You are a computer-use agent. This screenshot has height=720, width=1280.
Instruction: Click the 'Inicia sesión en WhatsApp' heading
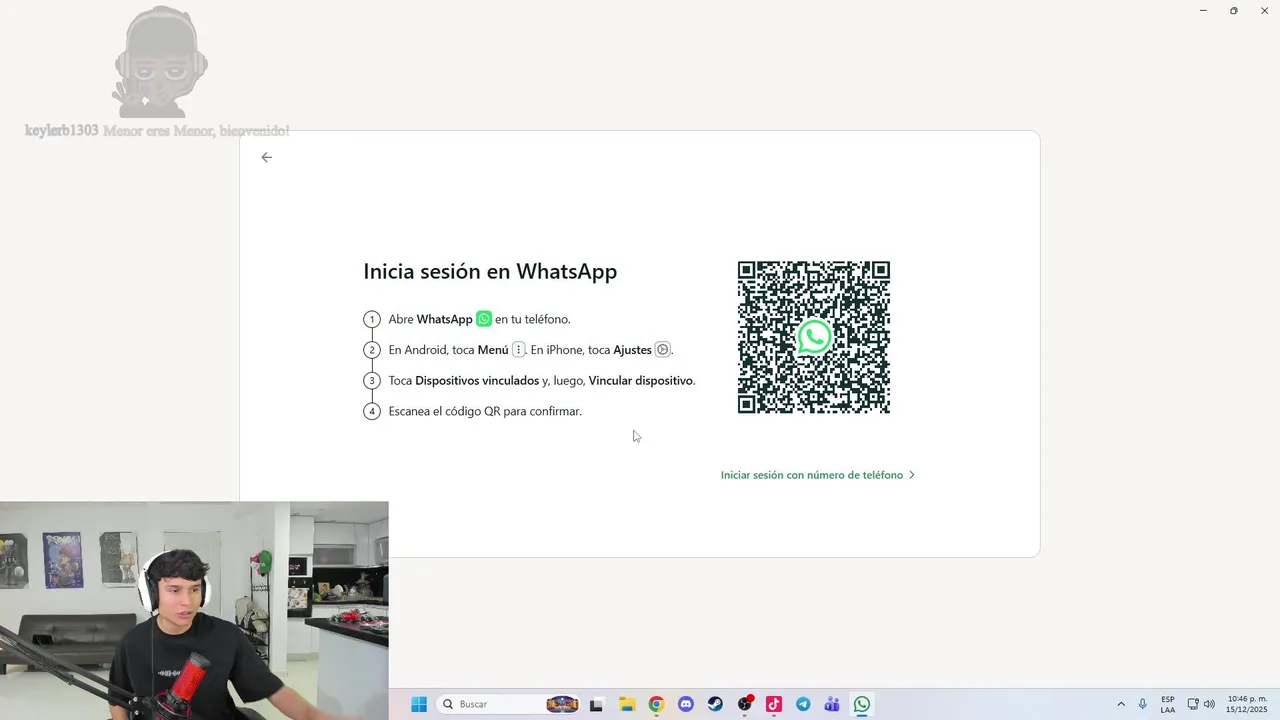[490, 271]
